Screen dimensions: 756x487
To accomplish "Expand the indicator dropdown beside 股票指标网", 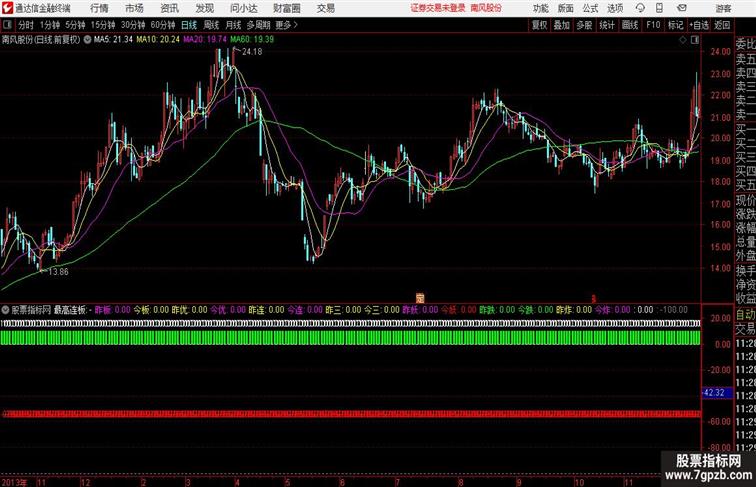I will 5,310.
